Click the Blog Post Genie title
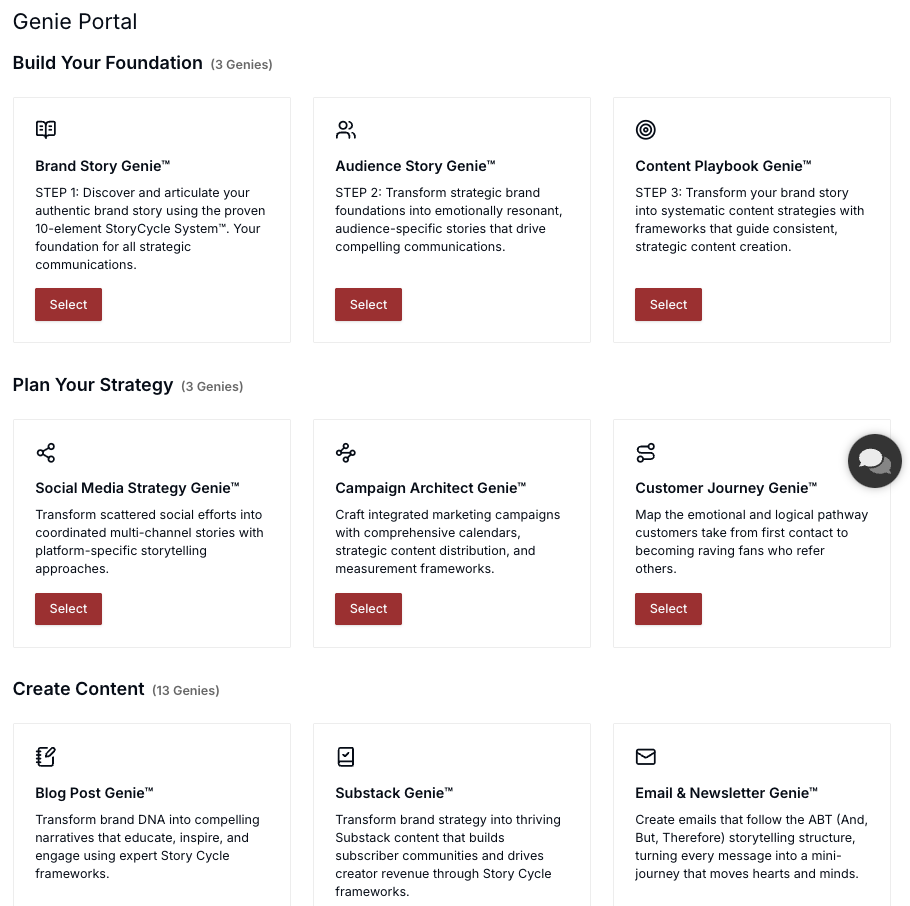 click(94, 793)
